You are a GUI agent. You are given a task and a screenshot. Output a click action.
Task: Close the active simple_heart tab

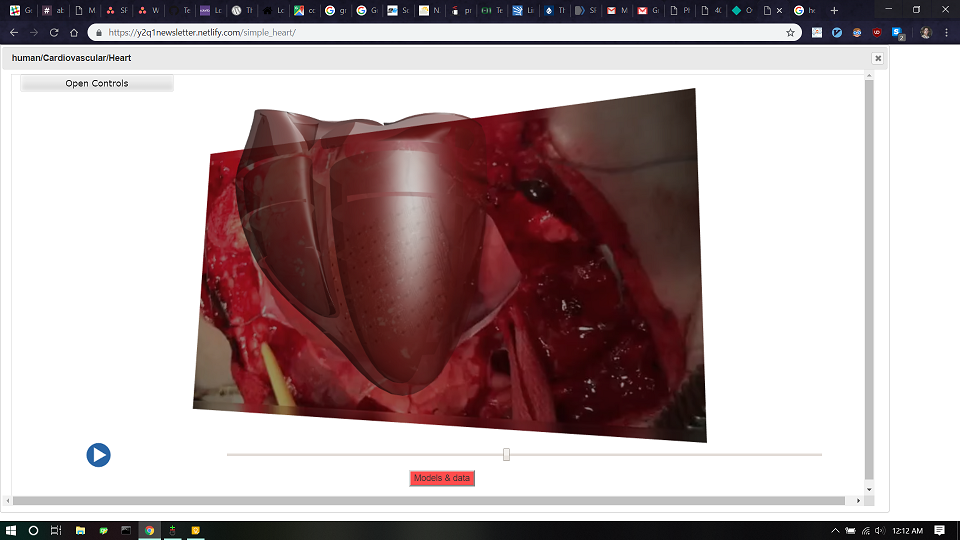[779, 10]
